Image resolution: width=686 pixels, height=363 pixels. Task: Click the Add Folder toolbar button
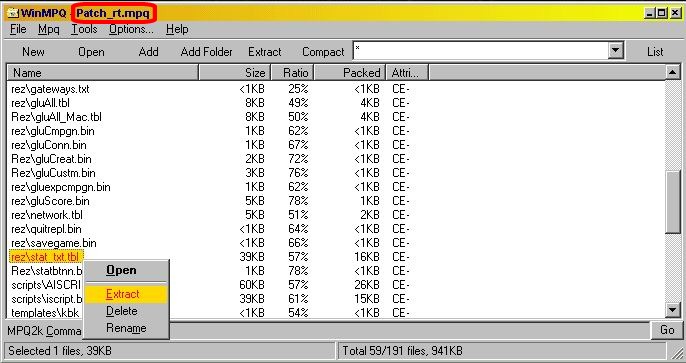pyautogui.click(x=206, y=52)
